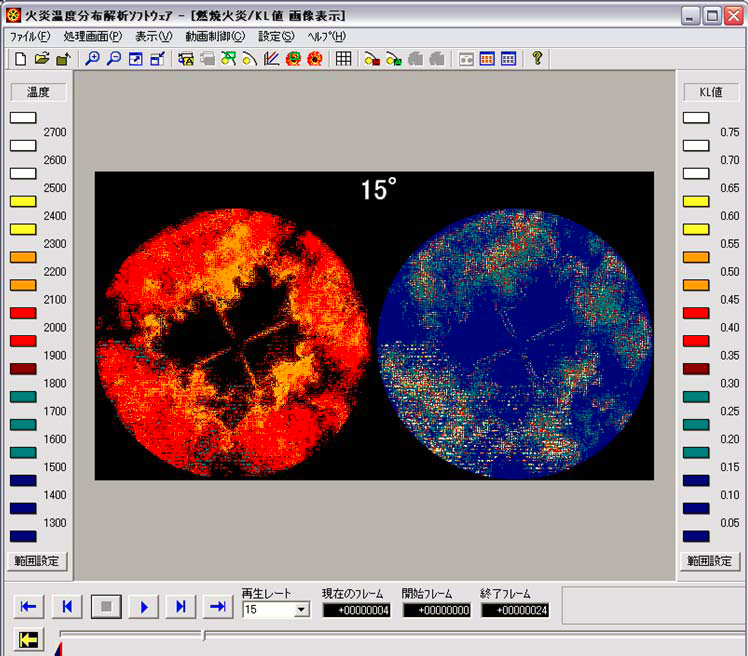Viewport: 748px width, 656px height.
Task: Click the line graph toolbar icon
Action: click(271, 59)
